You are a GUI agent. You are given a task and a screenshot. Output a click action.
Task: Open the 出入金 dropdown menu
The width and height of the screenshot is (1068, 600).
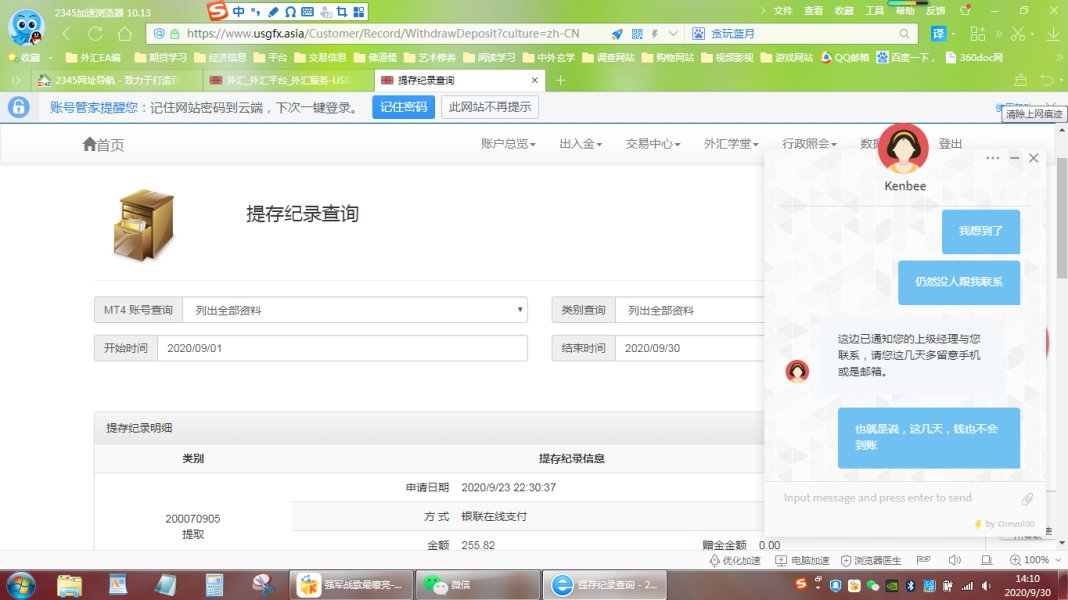[580, 144]
